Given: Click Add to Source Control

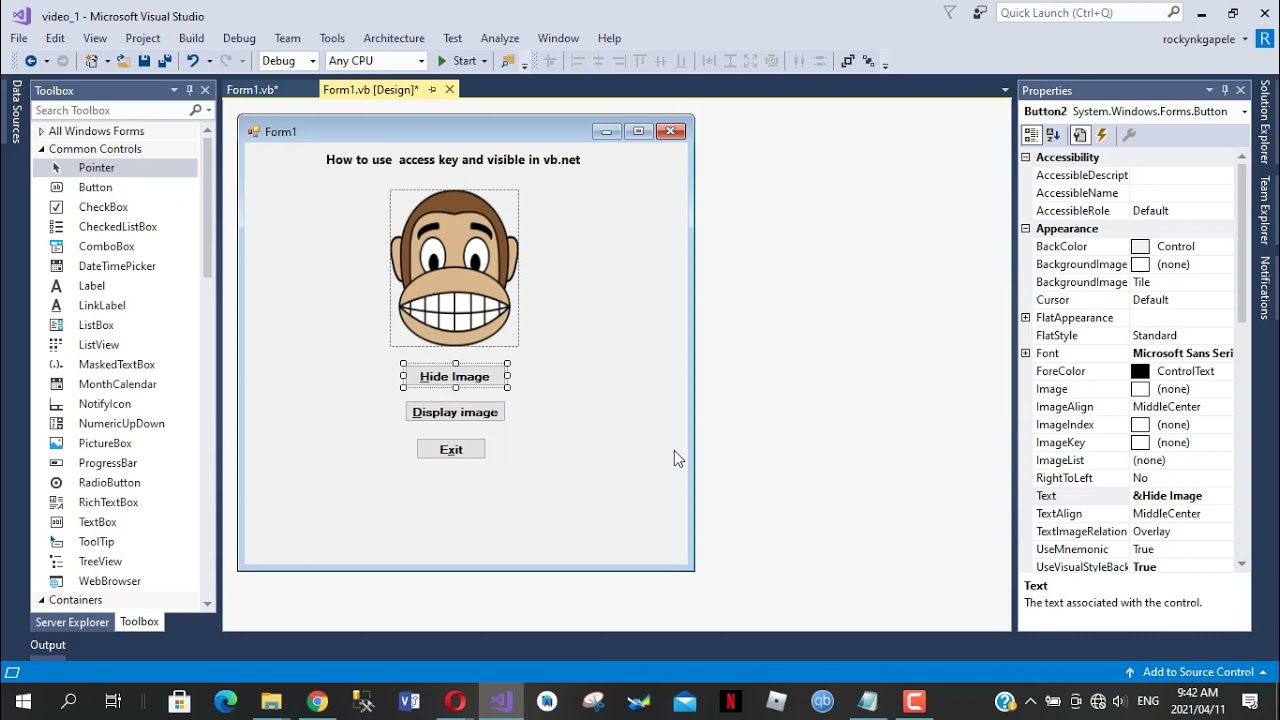Looking at the screenshot, I should click(1196, 672).
